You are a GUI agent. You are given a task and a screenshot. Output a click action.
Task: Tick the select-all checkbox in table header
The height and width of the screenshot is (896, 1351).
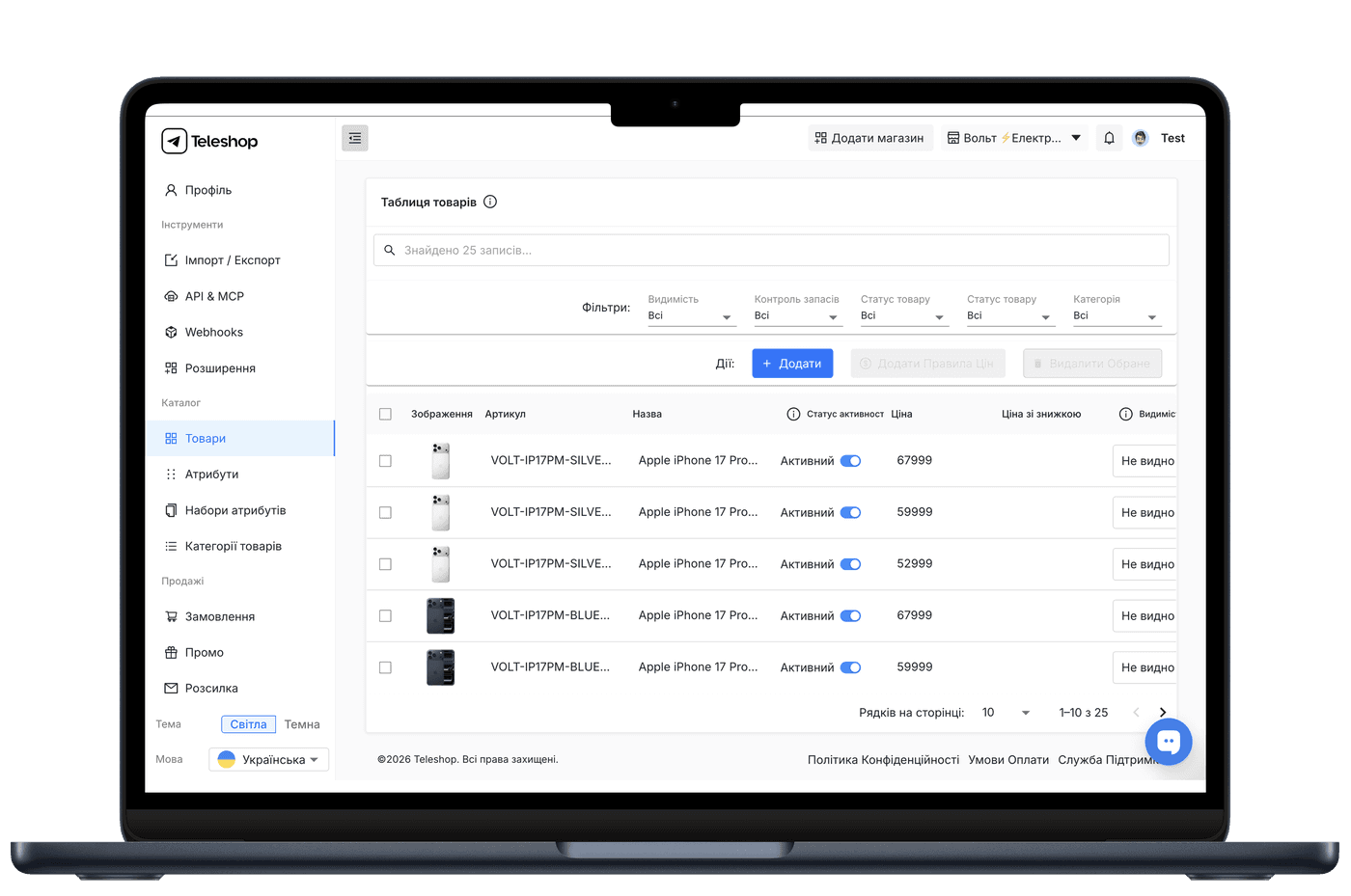(385, 414)
